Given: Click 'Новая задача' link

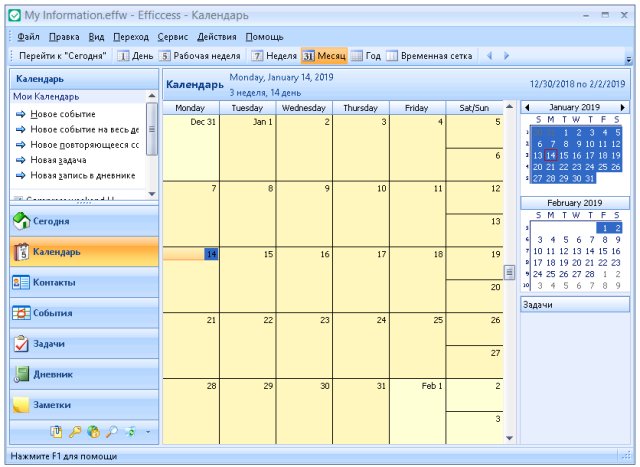Looking at the screenshot, I should point(58,160).
